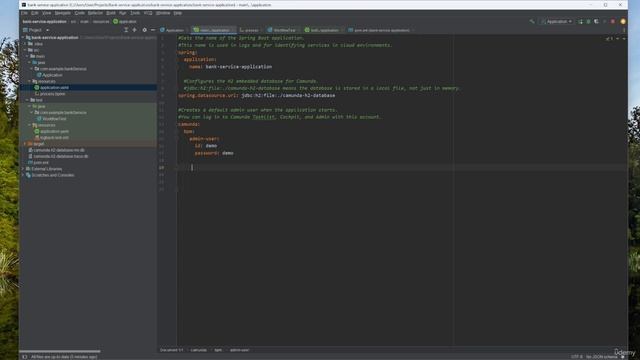
Task: Click the red Stop icon
Action: (613, 21)
